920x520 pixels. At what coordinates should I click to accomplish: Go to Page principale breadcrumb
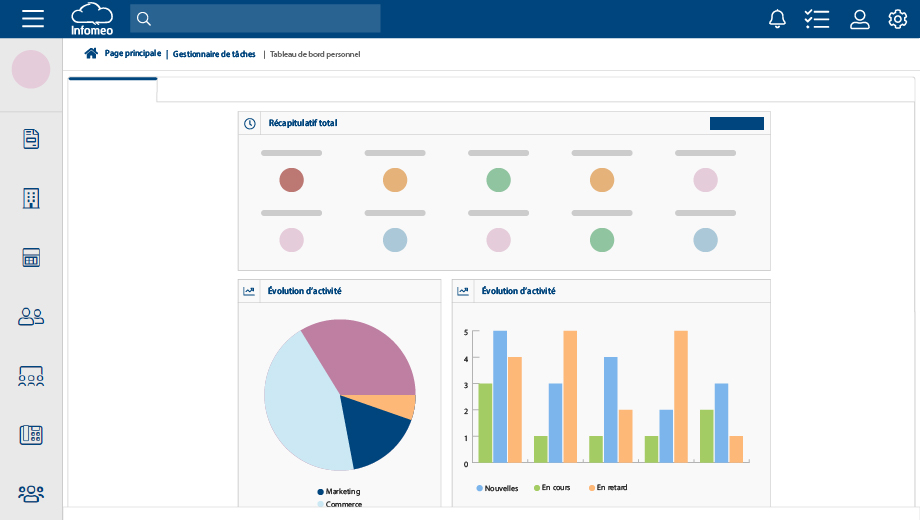coord(132,54)
